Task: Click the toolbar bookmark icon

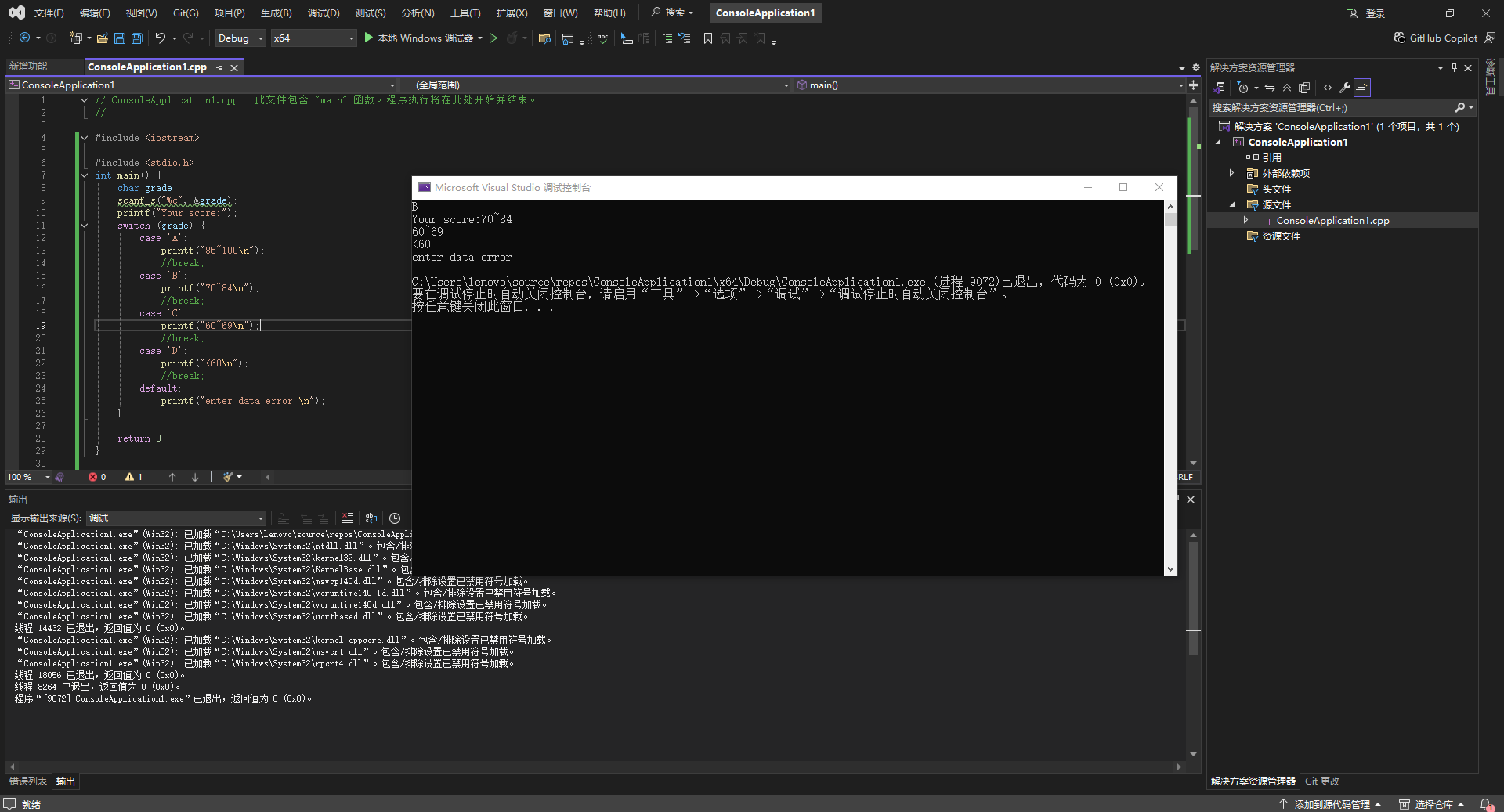Action: coord(708,38)
